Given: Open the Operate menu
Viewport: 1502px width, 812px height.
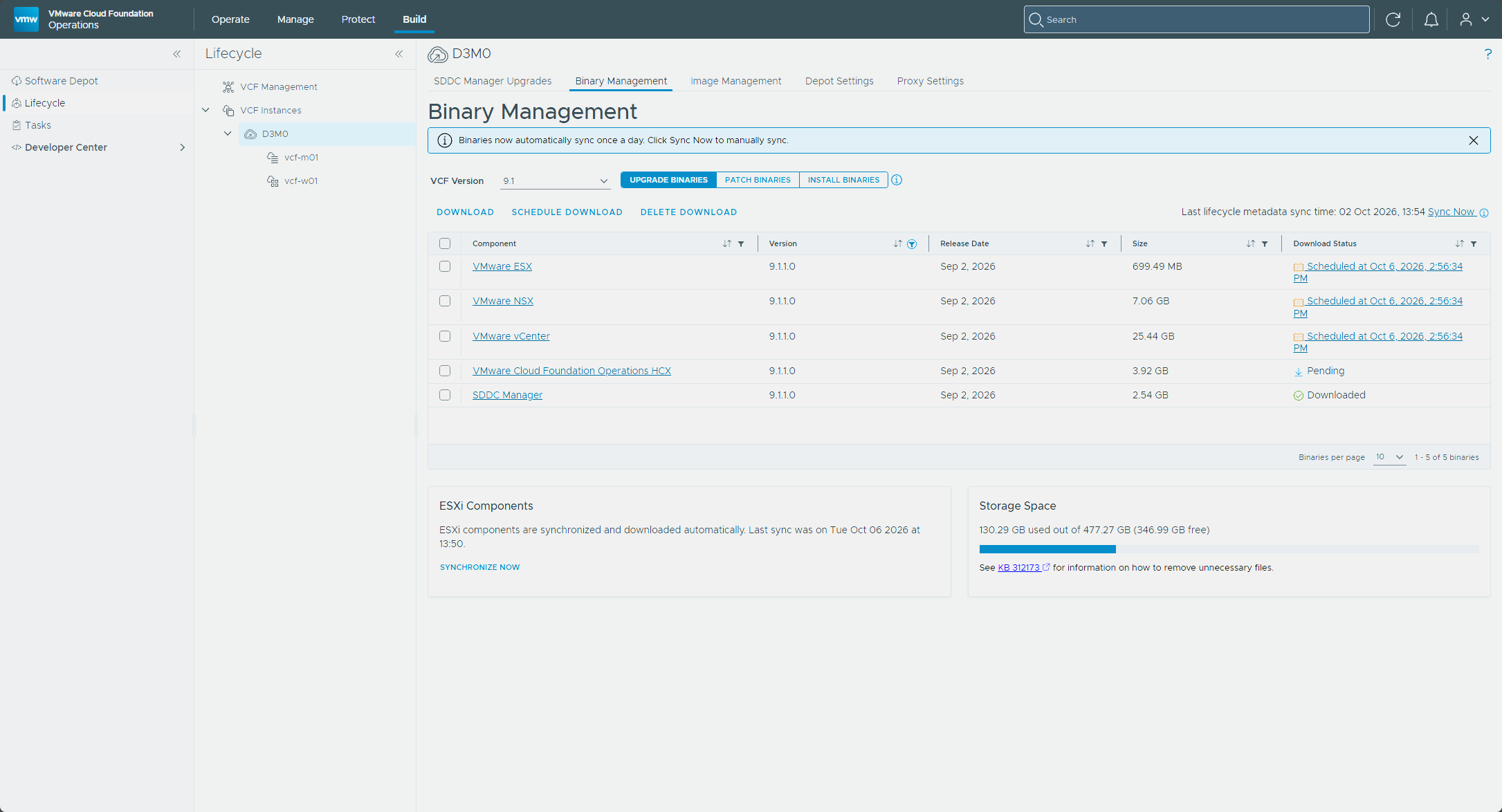Looking at the screenshot, I should click(230, 19).
